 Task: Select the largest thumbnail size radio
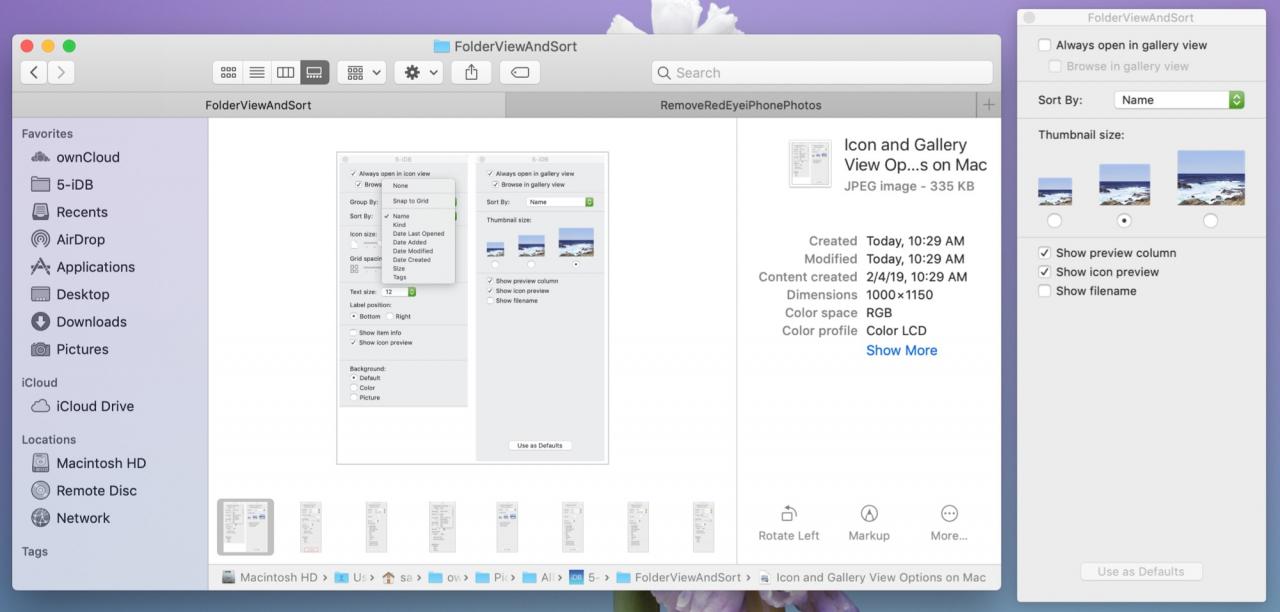tap(1211, 220)
